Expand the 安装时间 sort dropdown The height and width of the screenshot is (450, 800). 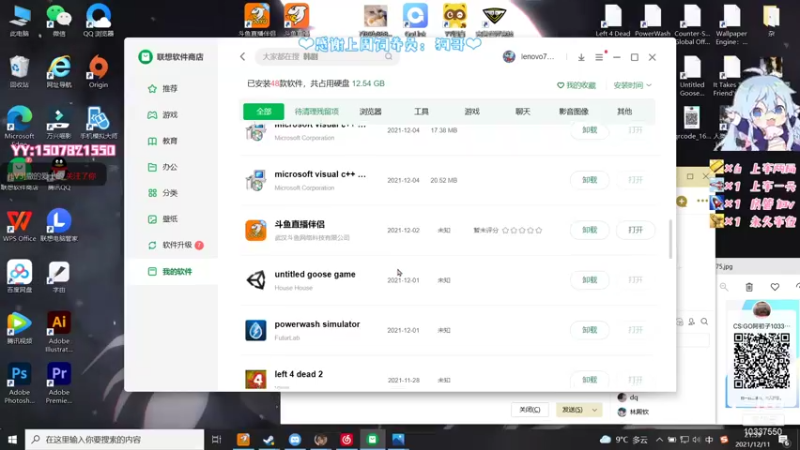pos(633,85)
